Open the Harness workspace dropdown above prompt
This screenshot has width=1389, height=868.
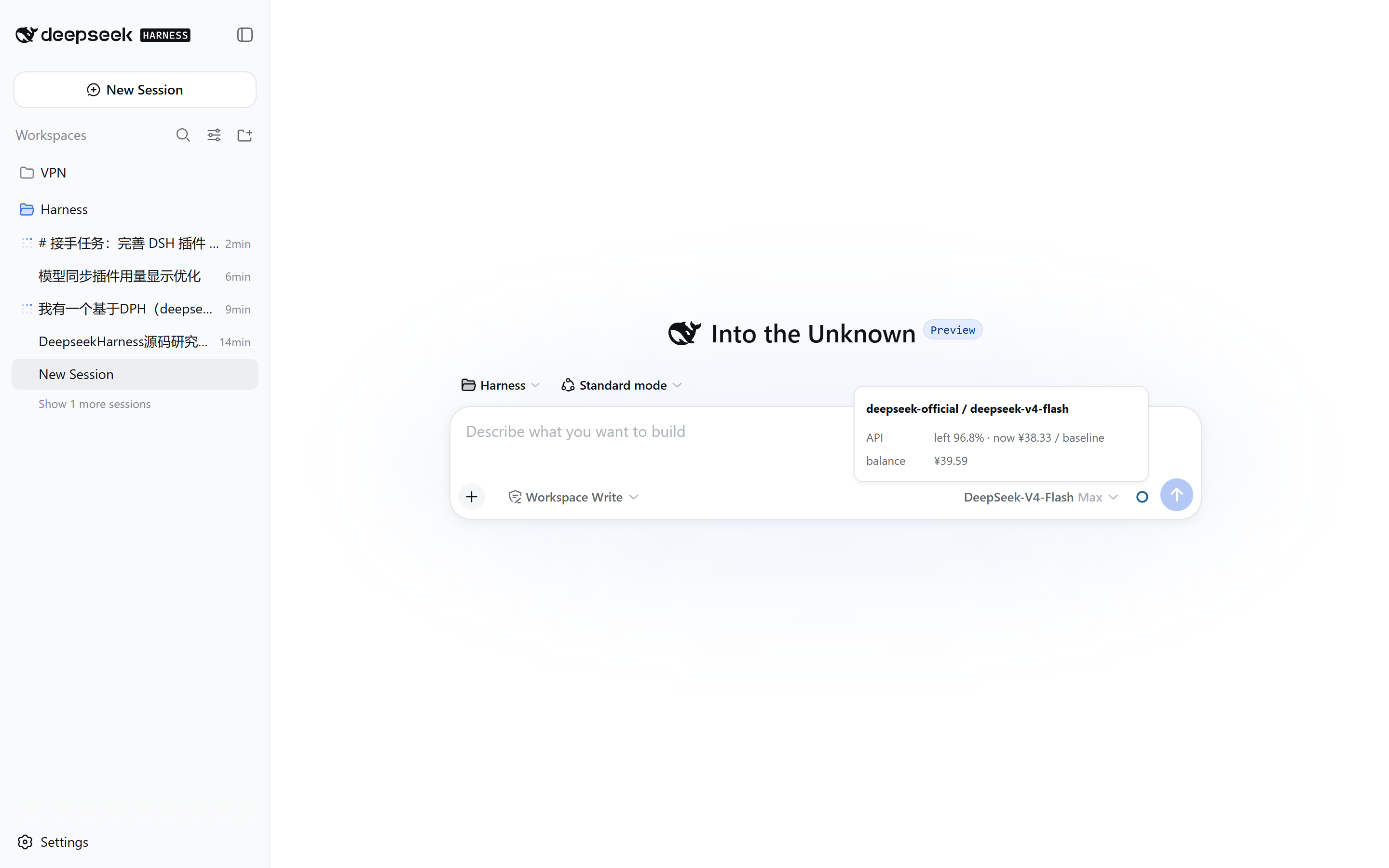click(501, 385)
